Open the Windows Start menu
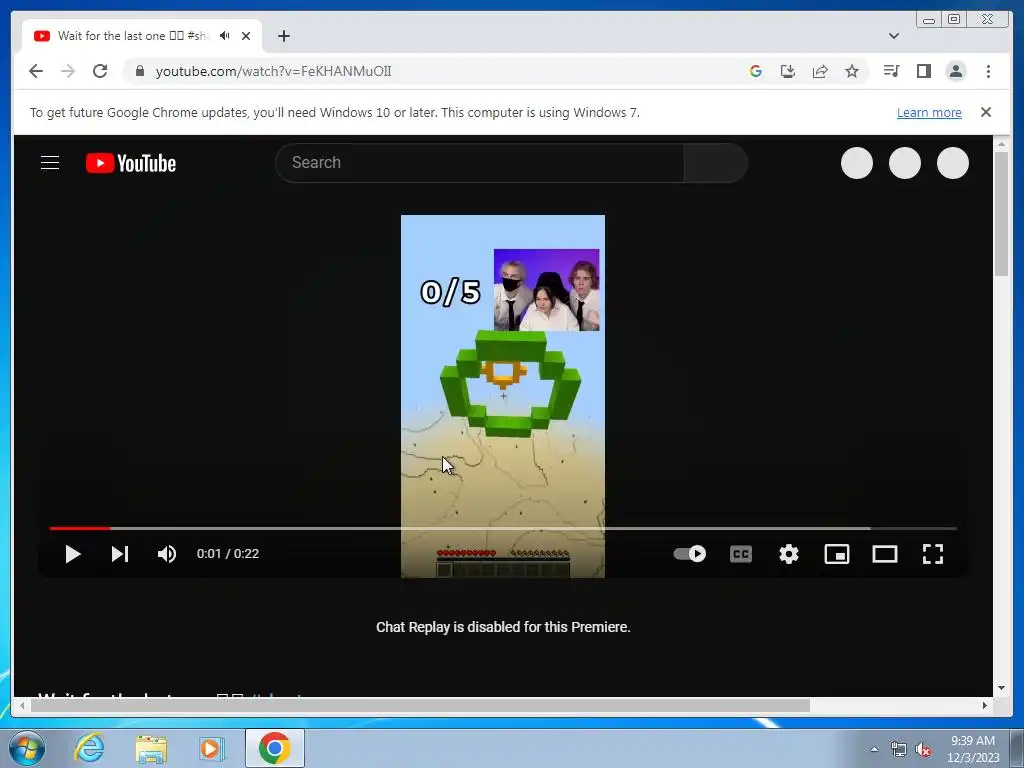Screen dimensions: 1024x768 tap(27, 748)
